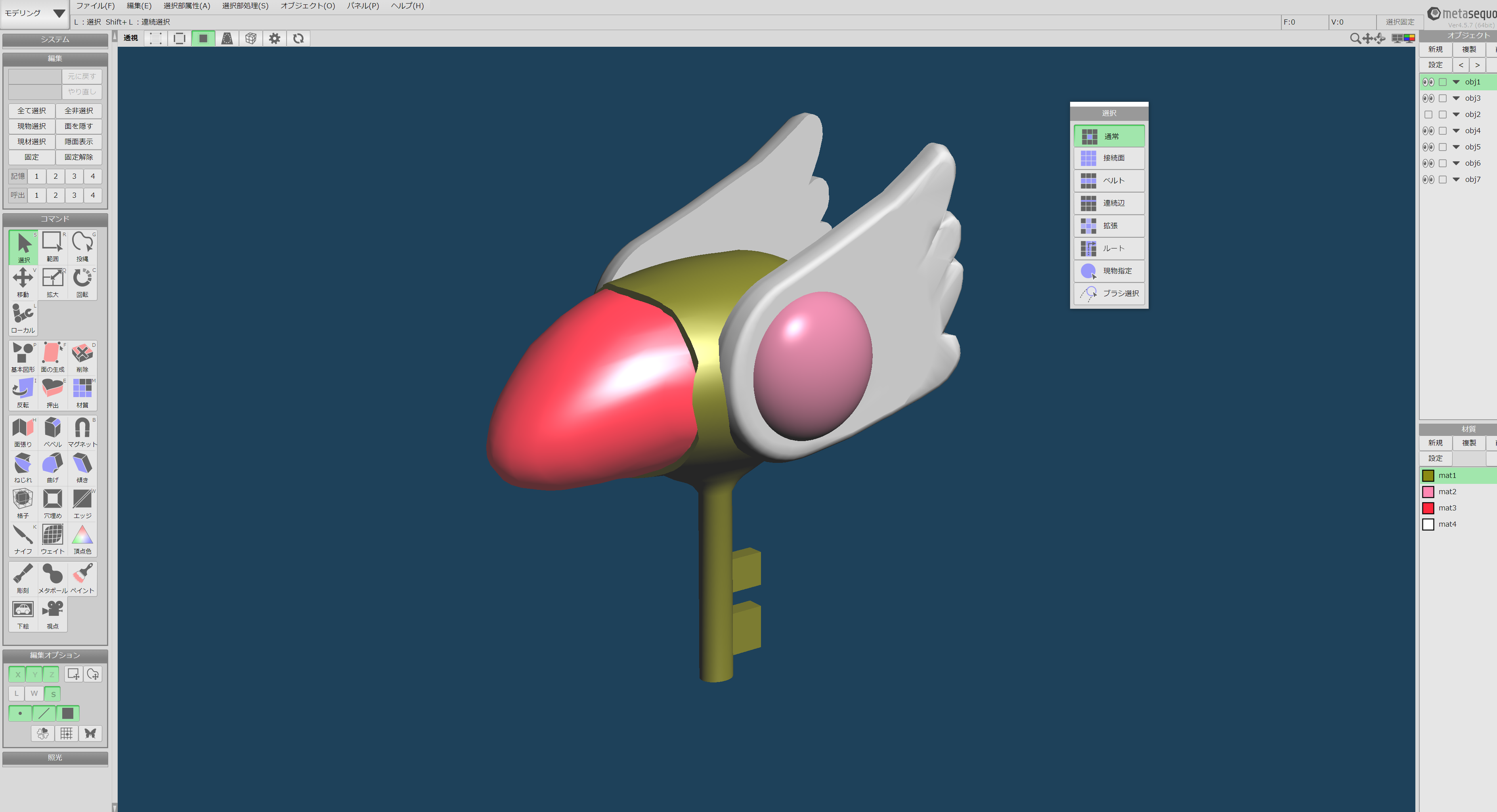Select the 彫刻 sculpt tool
This screenshot has width=1497, height=812.
(23, 578)
